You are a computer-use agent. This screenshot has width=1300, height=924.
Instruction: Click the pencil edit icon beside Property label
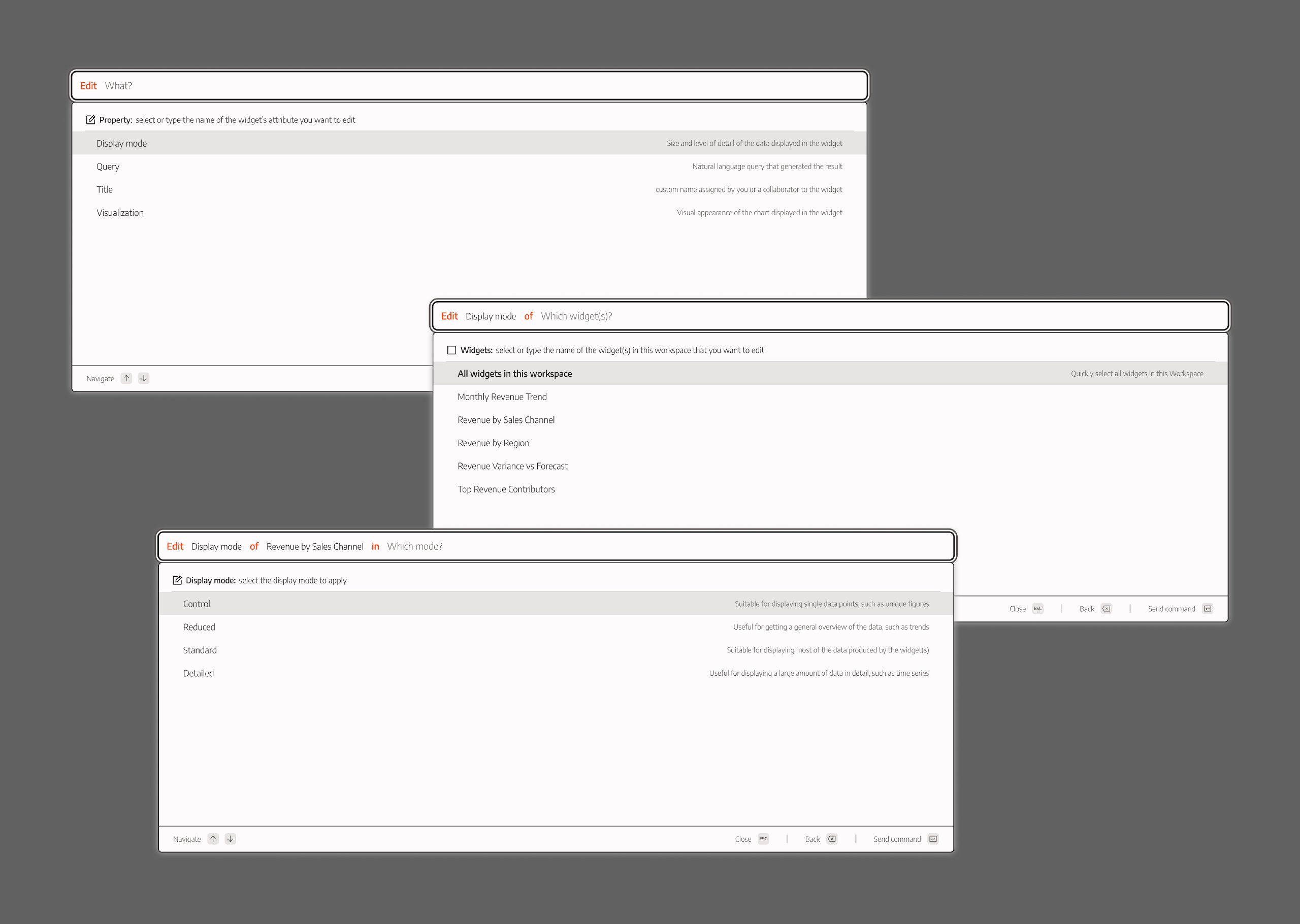click(91, 119)
